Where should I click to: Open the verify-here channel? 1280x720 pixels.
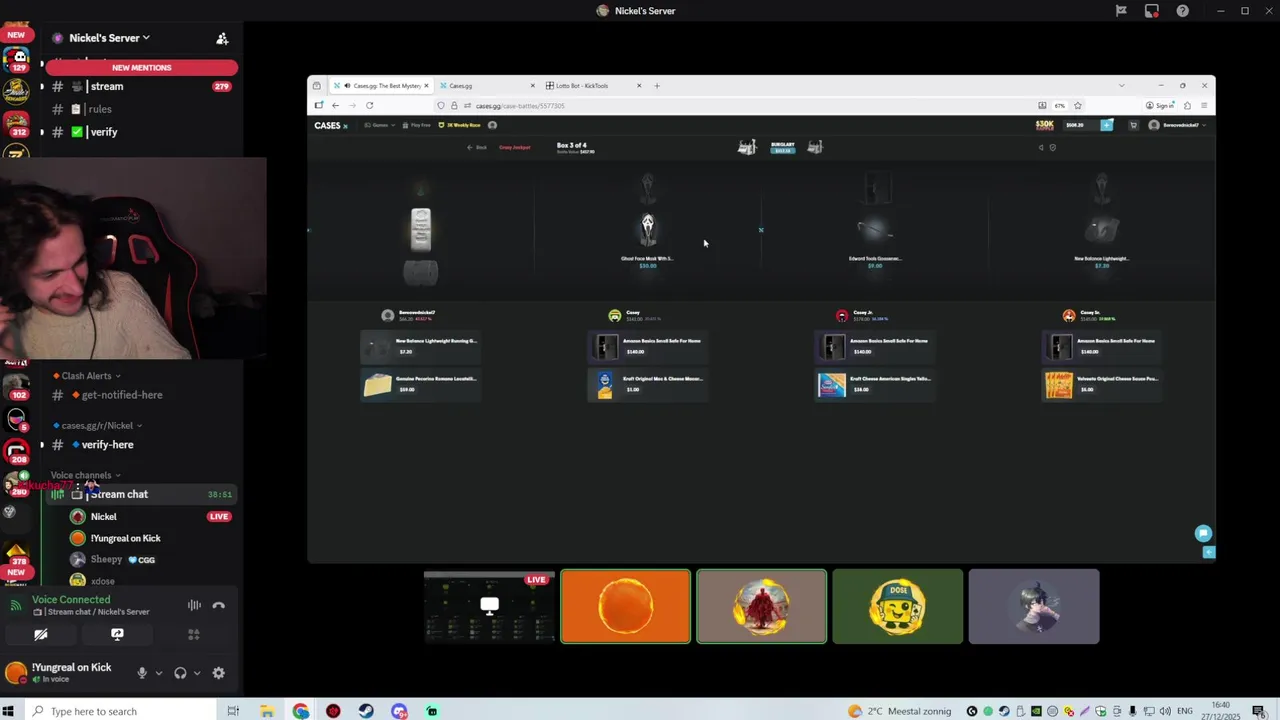point(140,444)
